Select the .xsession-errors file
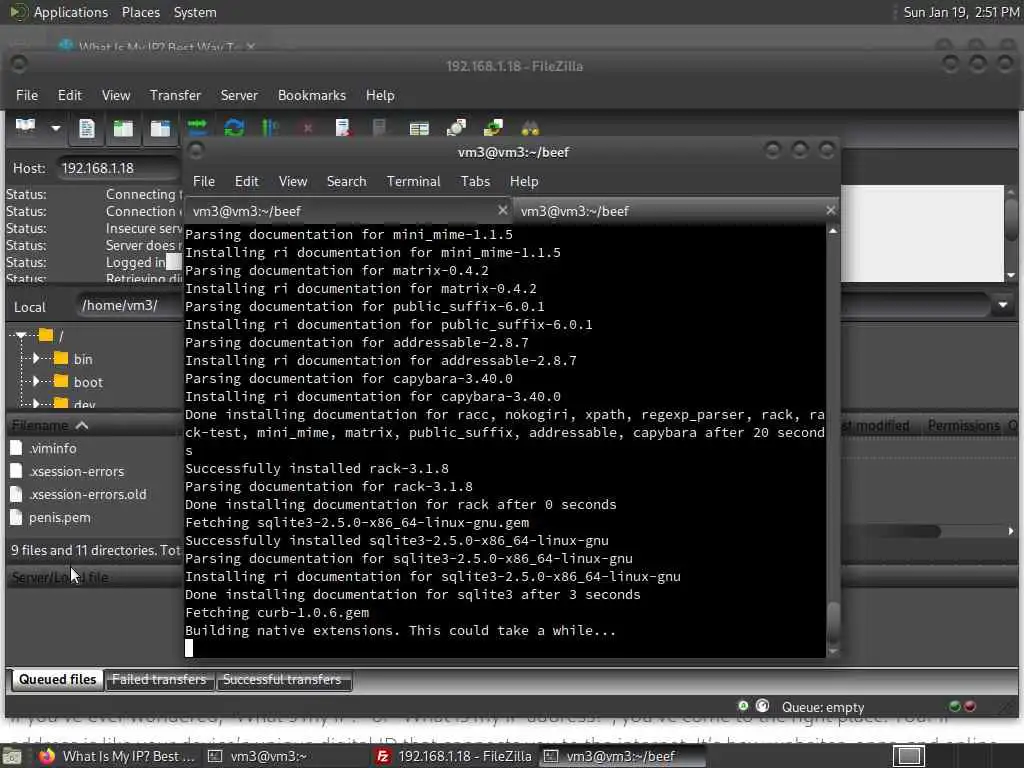This screenshot has height=768, width=1024. click(x=76, y=472)
